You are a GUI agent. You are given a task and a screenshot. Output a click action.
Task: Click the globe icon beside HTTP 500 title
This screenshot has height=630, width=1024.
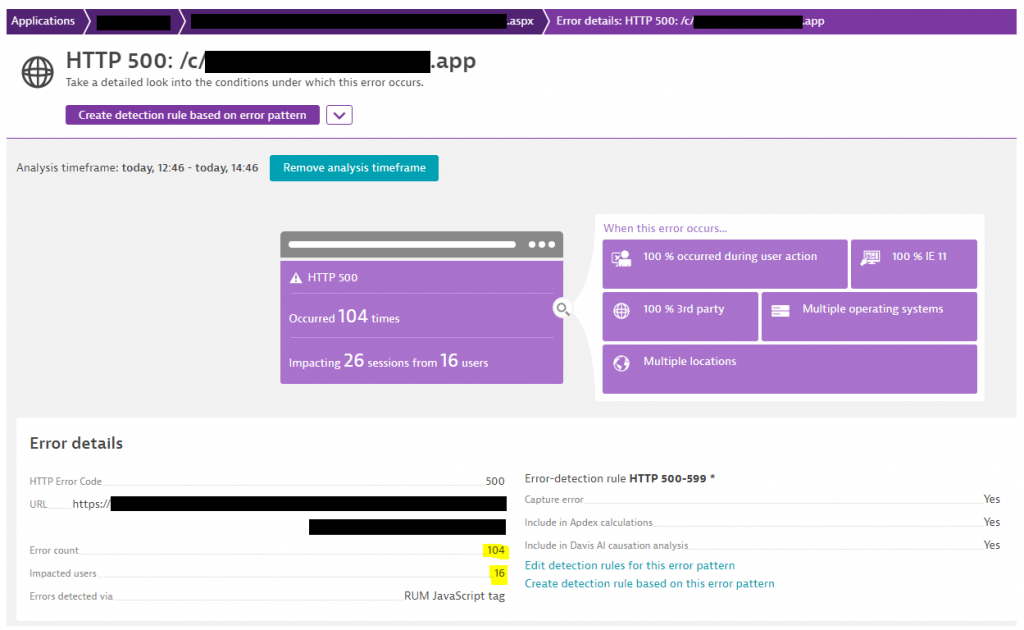(x=37, y=71)
